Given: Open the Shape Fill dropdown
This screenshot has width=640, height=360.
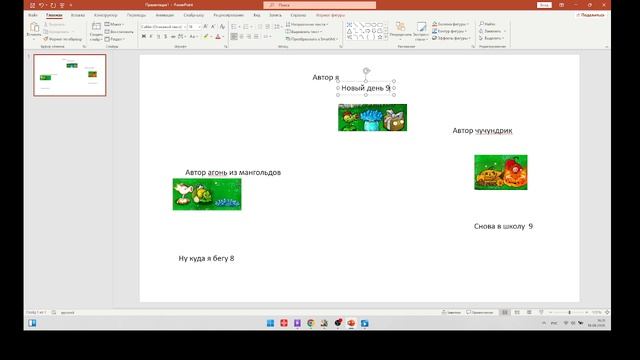Looking at the screenshot, I should coord(451,24).
